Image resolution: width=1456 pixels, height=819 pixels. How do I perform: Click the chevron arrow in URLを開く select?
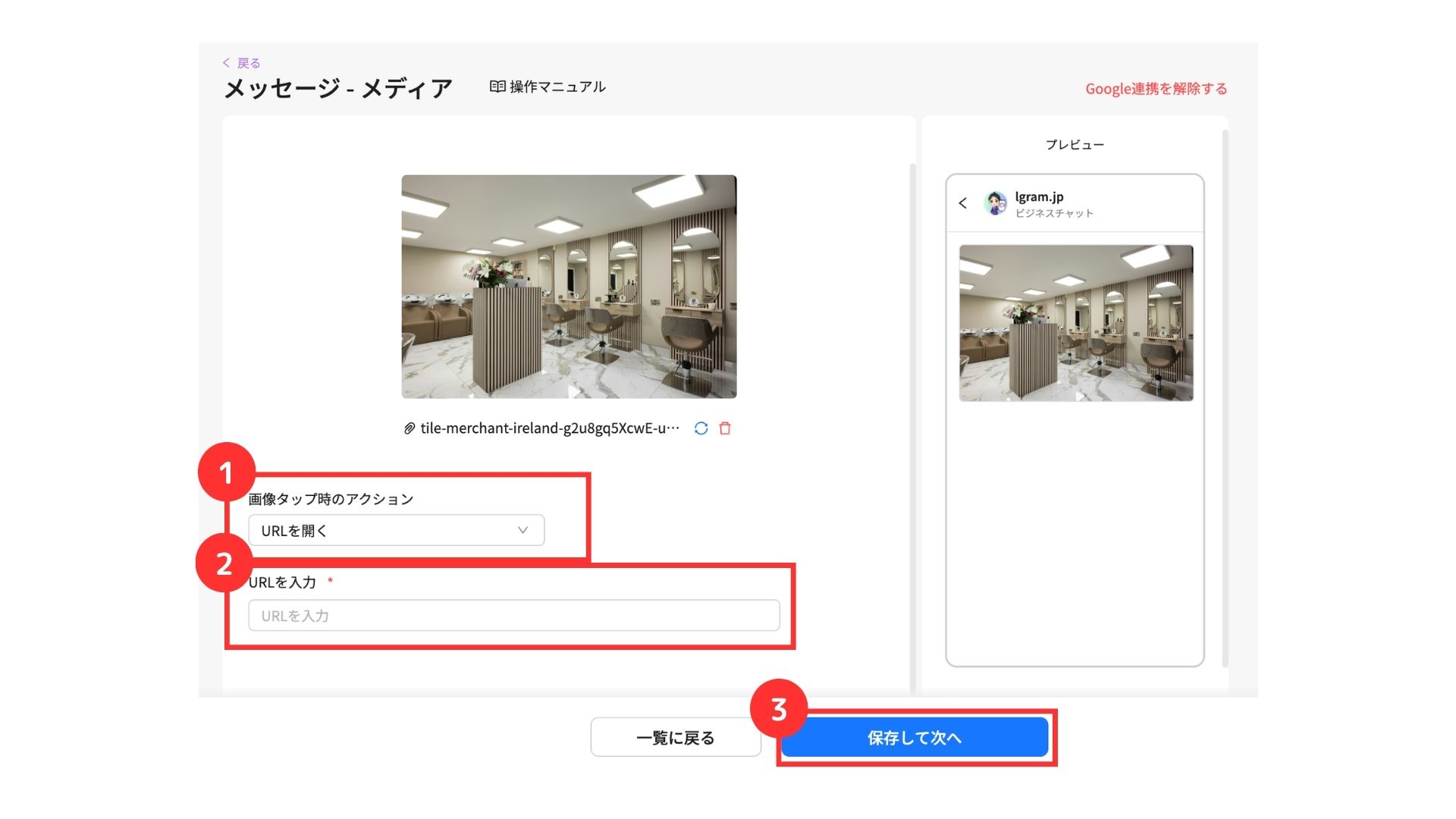[x=522, y=530]
